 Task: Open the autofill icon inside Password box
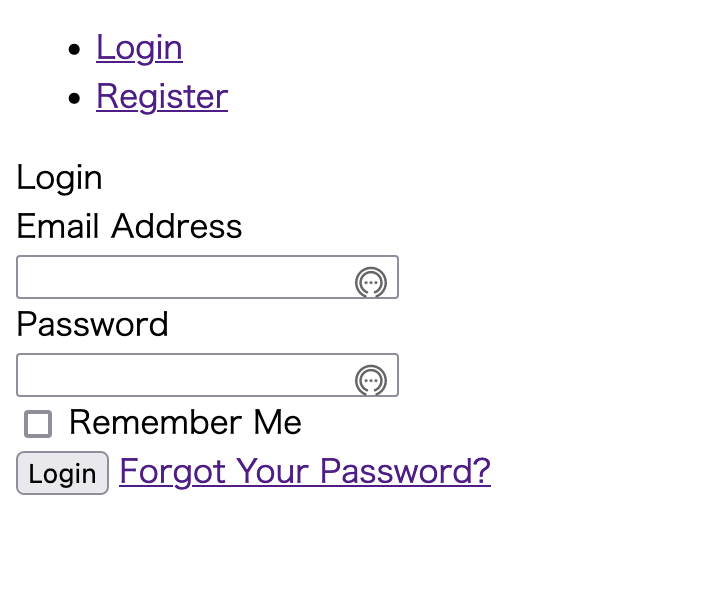coord(371,380)
